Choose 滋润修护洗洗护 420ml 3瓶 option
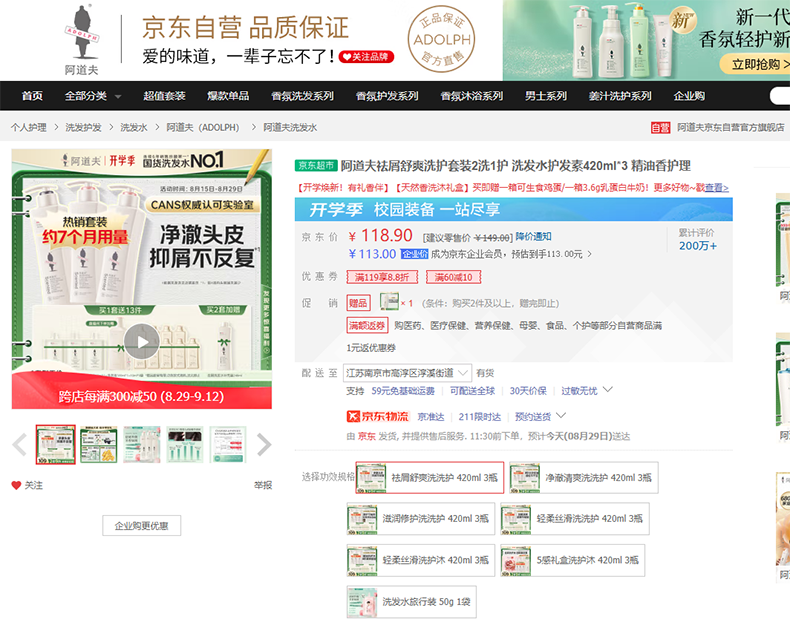 pyautogui.click(x=421, y=519)
